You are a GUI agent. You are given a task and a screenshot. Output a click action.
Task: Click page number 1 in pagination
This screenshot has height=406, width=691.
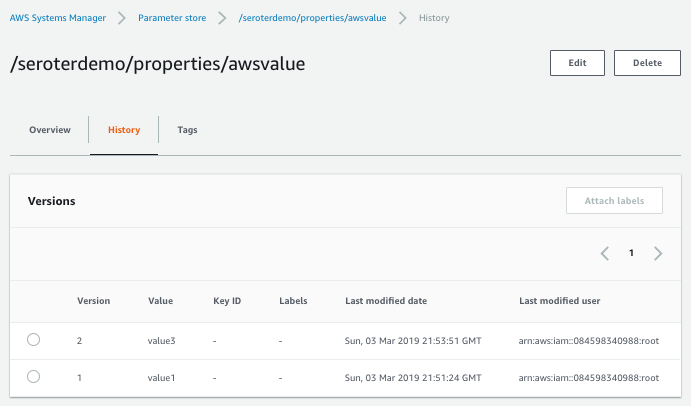click(631, 253)
